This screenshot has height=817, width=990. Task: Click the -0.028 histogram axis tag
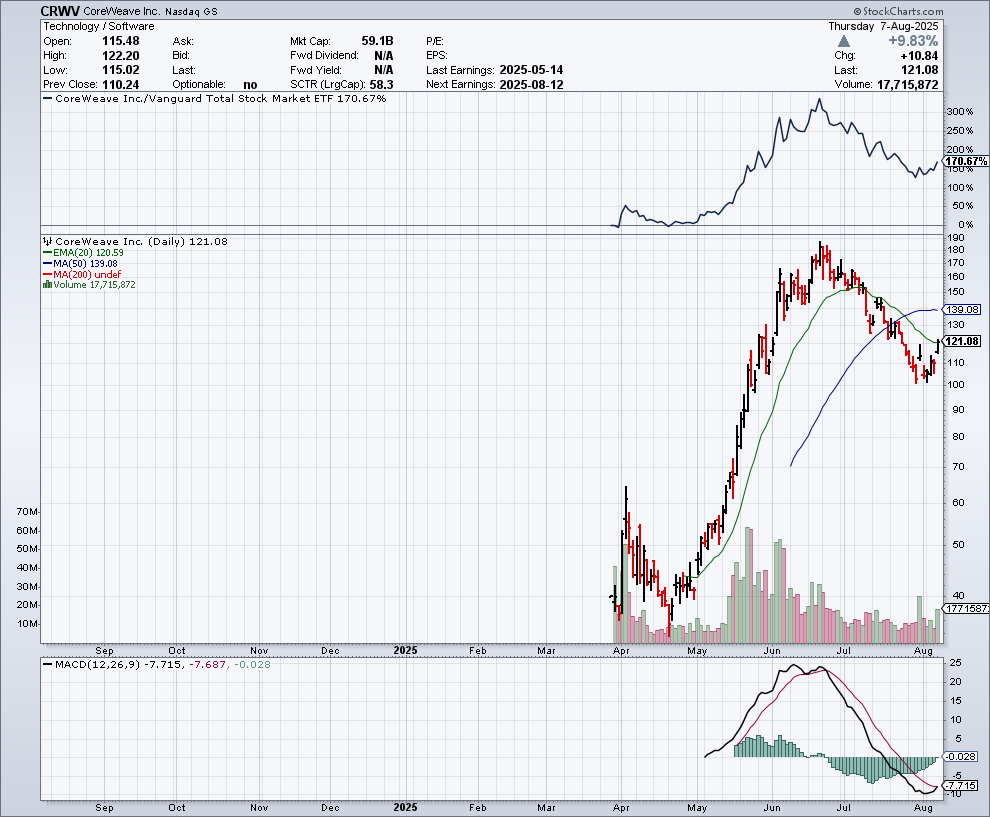pos(960,756)
